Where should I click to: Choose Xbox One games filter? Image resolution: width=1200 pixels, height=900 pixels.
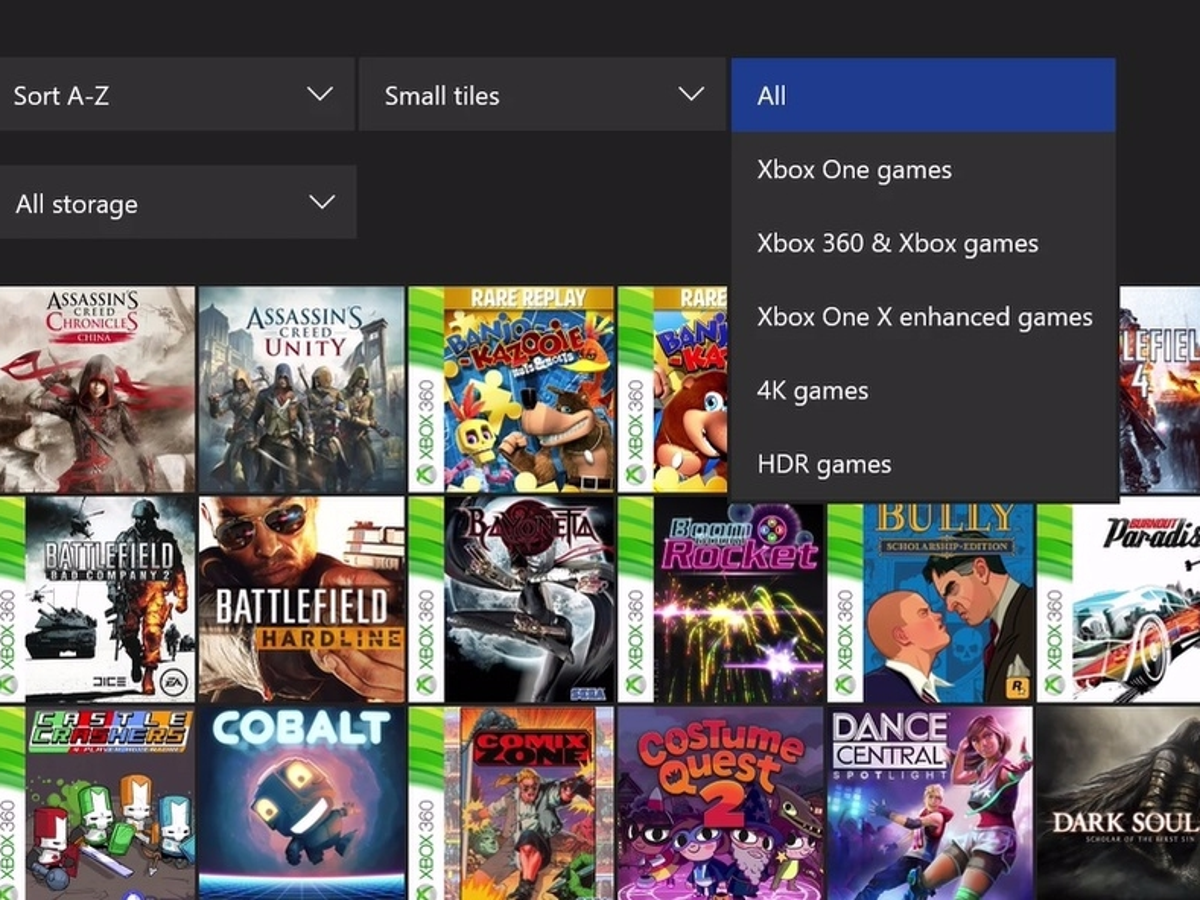(923, 169)
